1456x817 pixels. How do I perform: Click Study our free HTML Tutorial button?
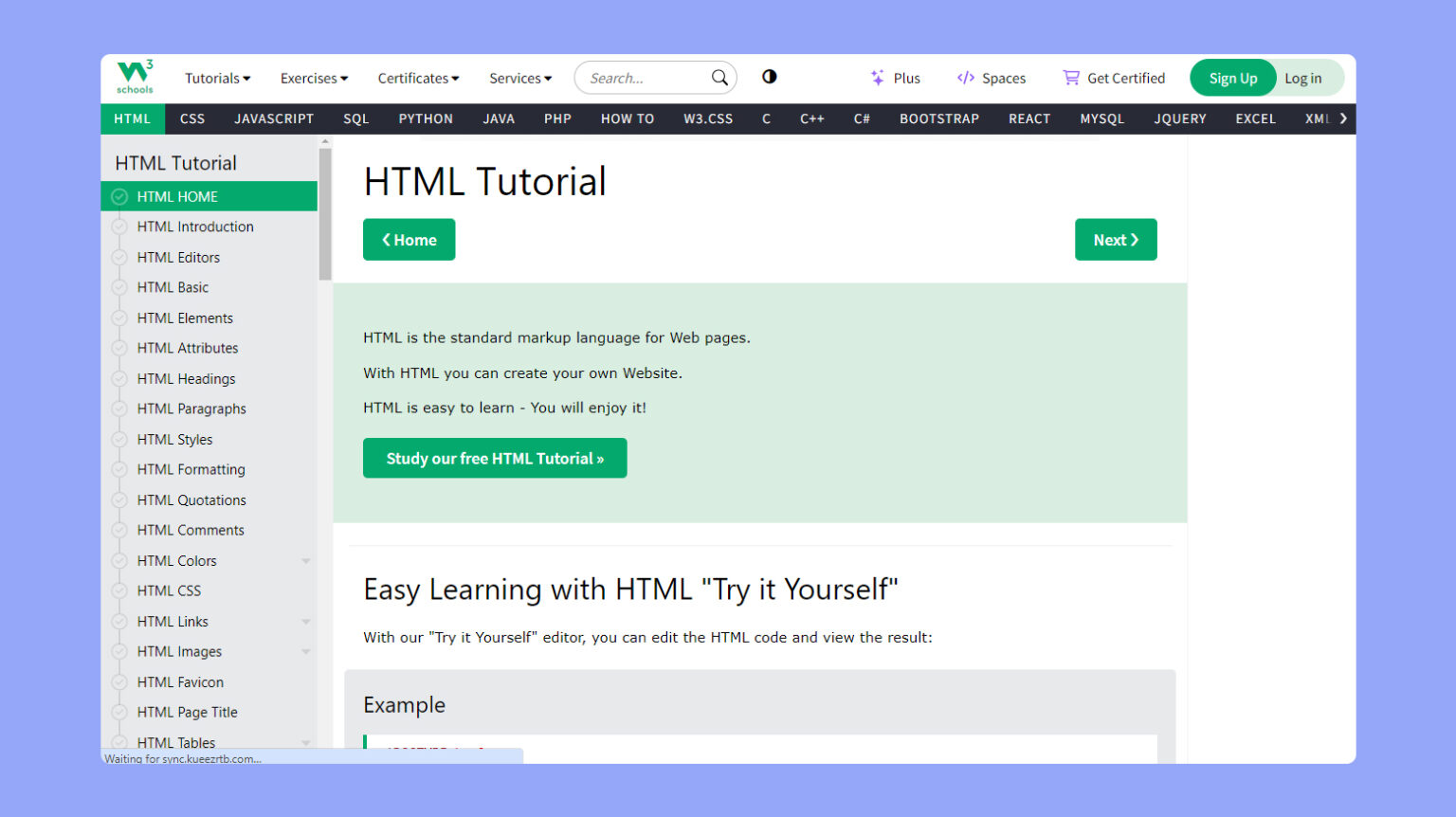[x=494, y=458]
